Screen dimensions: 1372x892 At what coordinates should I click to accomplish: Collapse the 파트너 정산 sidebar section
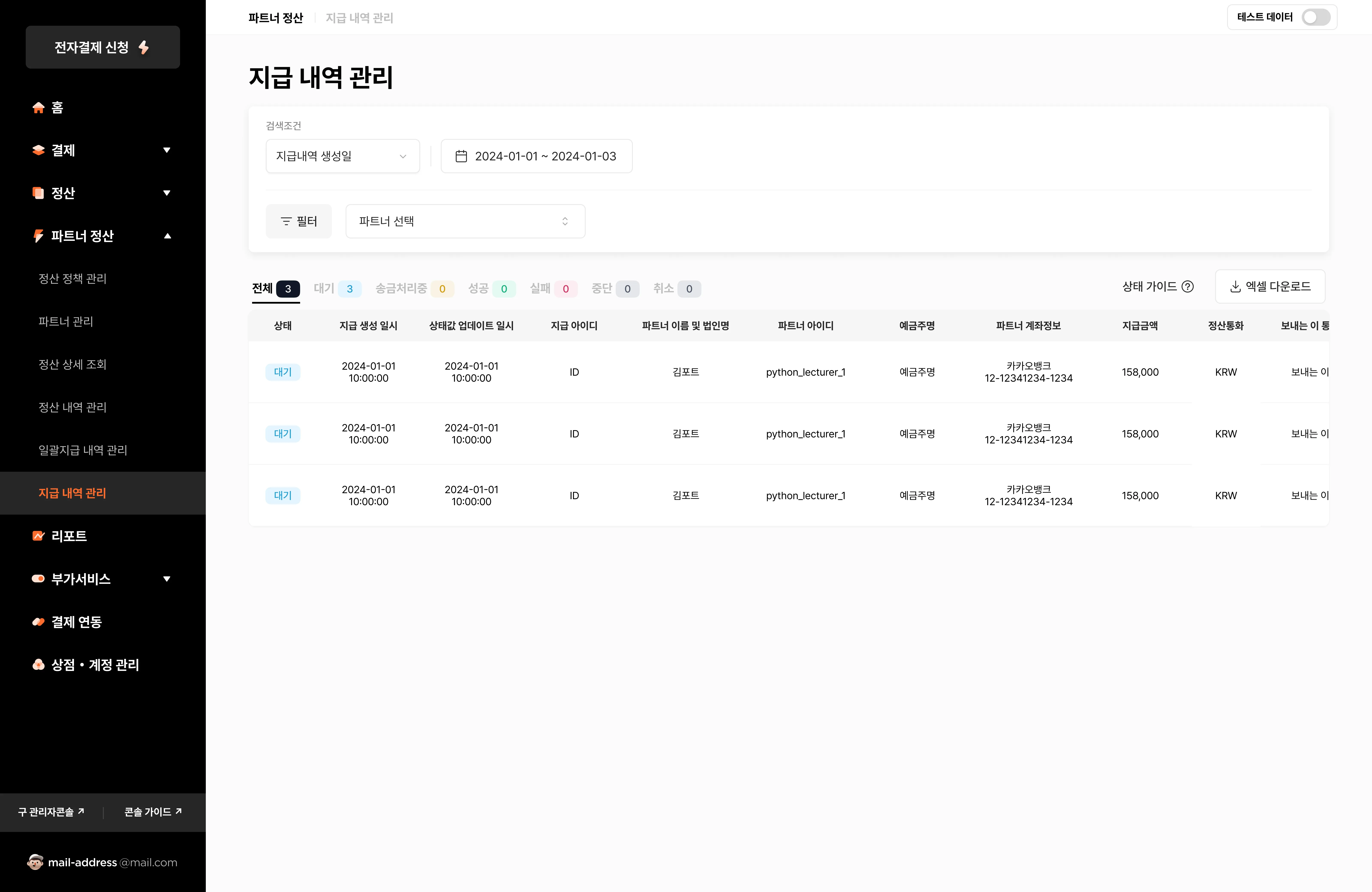[168, 236]
